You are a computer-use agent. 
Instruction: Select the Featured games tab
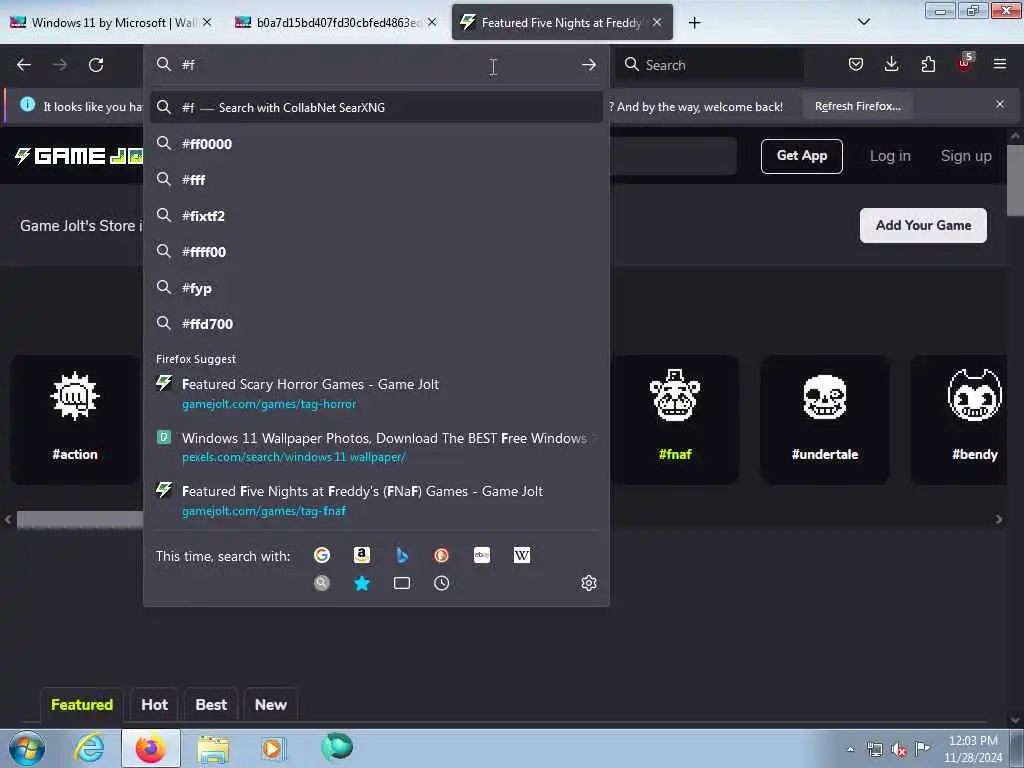pos(82,705)
